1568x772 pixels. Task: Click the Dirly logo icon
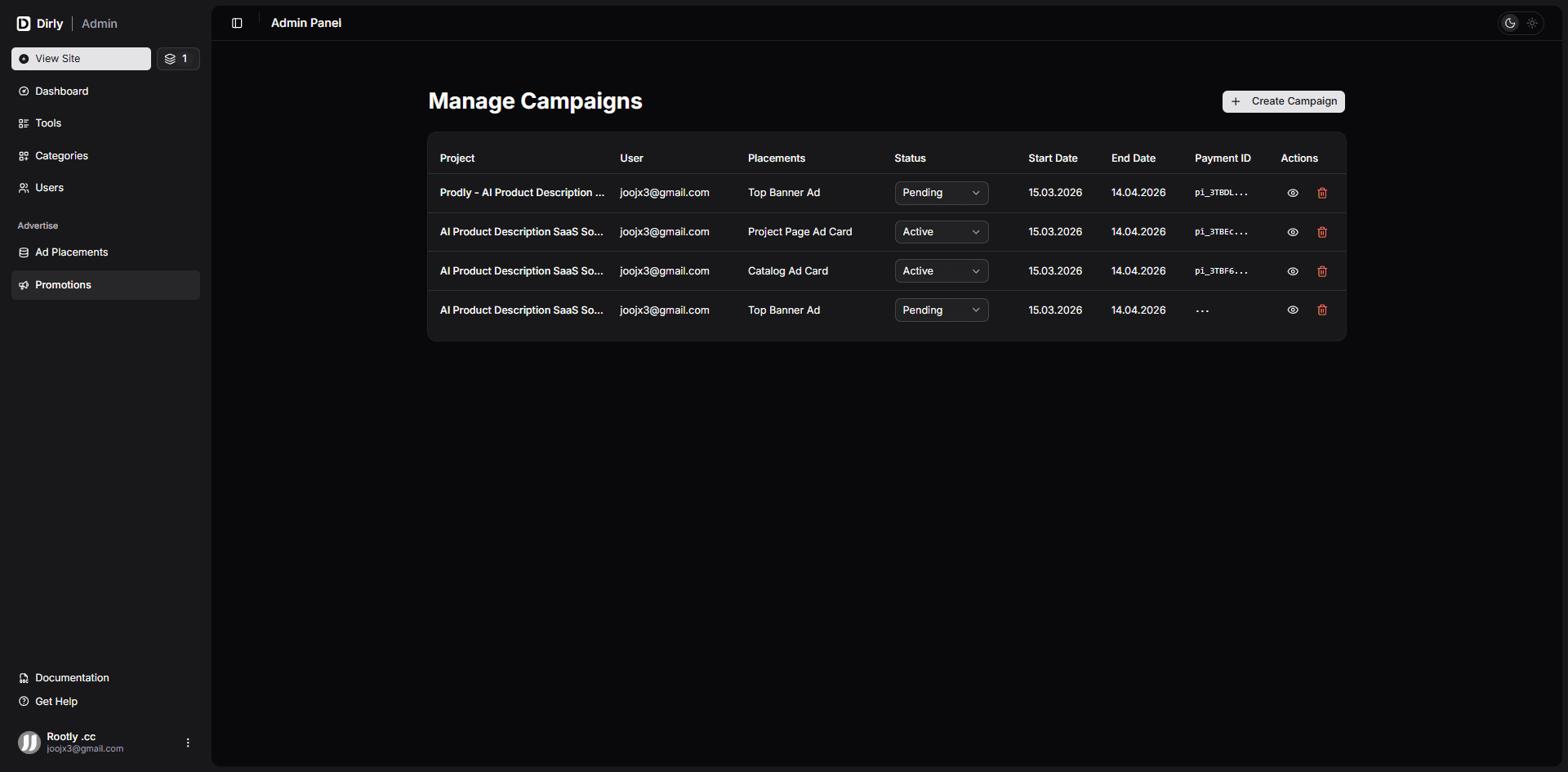click(24, 24)
